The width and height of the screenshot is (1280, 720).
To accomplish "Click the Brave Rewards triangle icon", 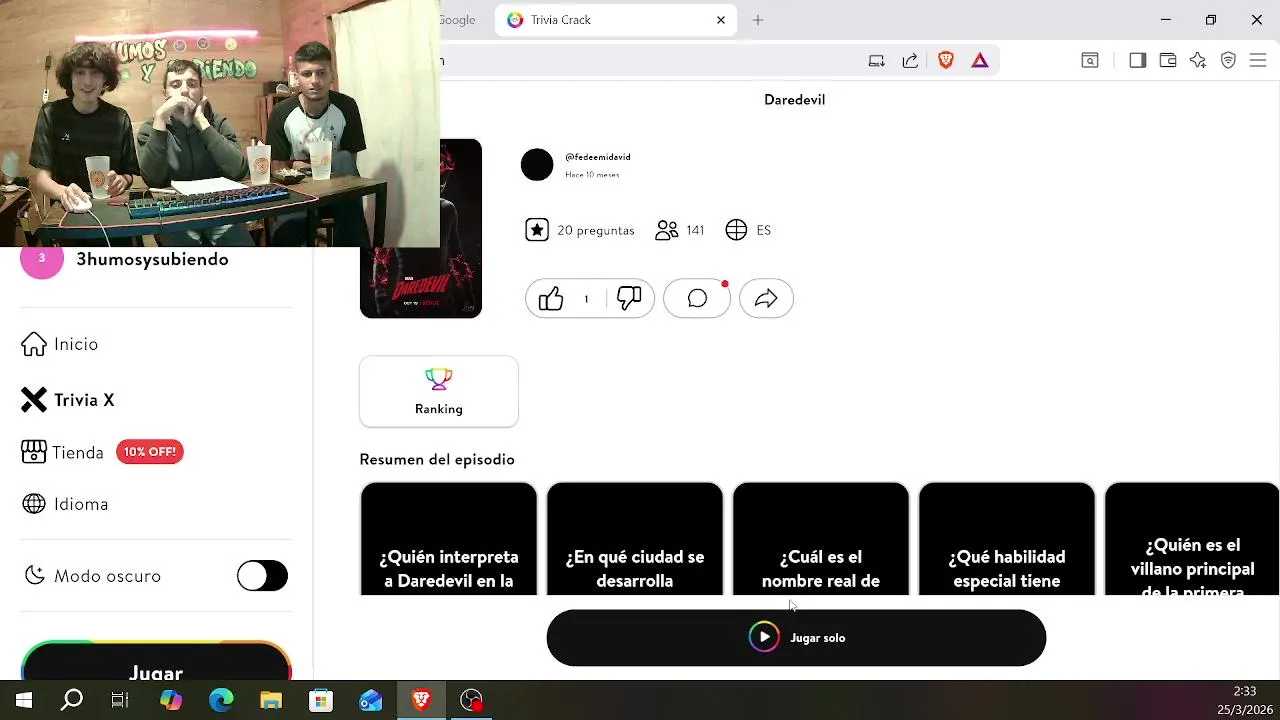I will pos(980,61).
